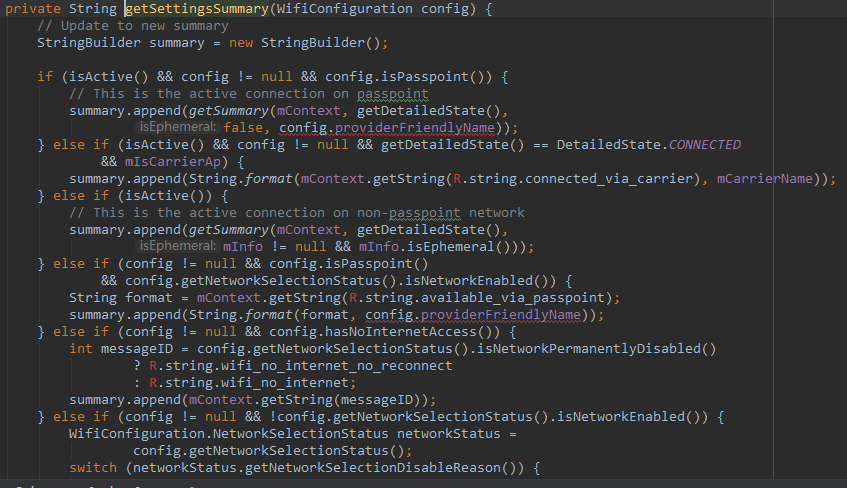Click the networkStatus variable declaration name
This screenshot has width=847, height=488.
point(449,434)
